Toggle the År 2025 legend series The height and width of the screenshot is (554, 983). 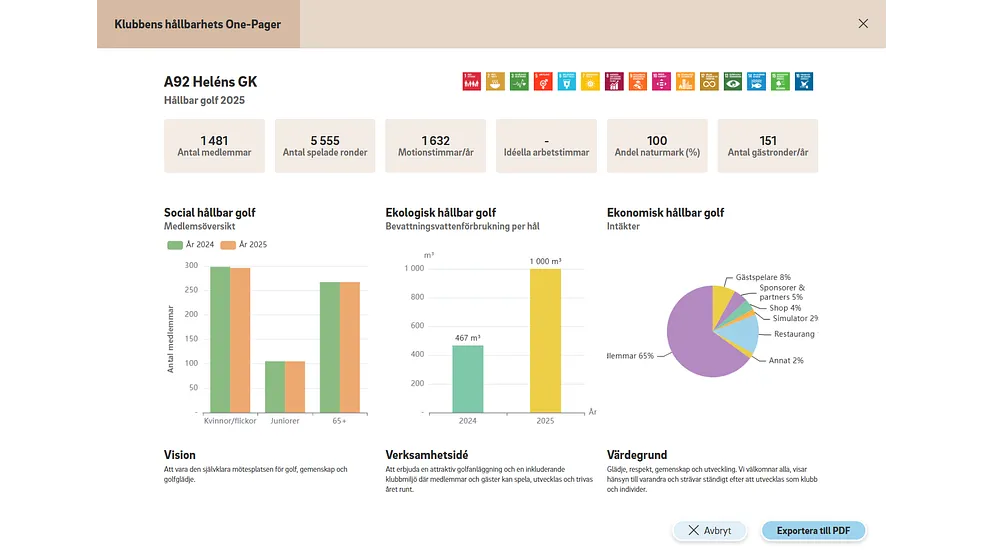(x=244, y=244)
